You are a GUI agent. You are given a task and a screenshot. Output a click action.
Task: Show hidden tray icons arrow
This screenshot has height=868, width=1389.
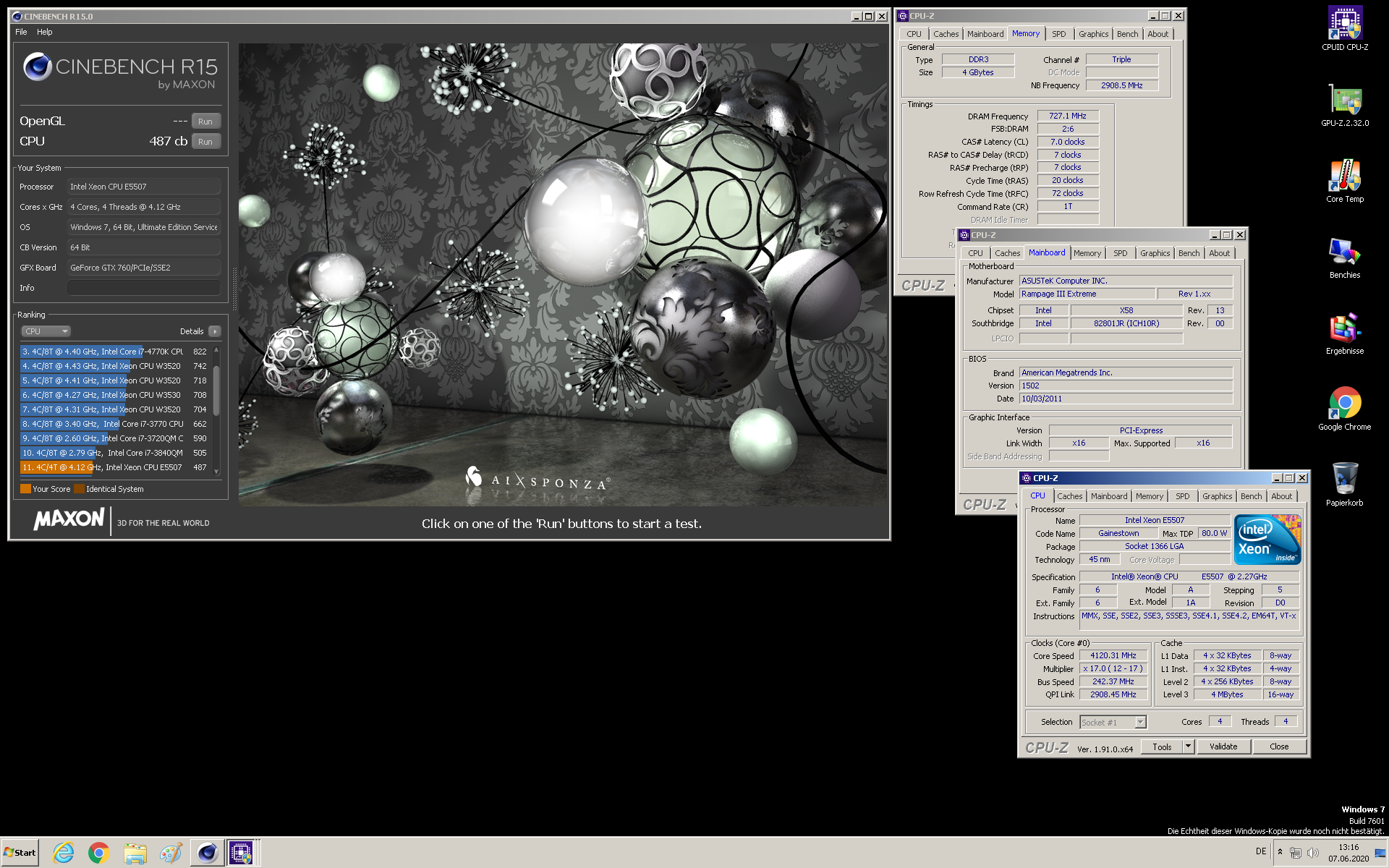pos(1280,852)
